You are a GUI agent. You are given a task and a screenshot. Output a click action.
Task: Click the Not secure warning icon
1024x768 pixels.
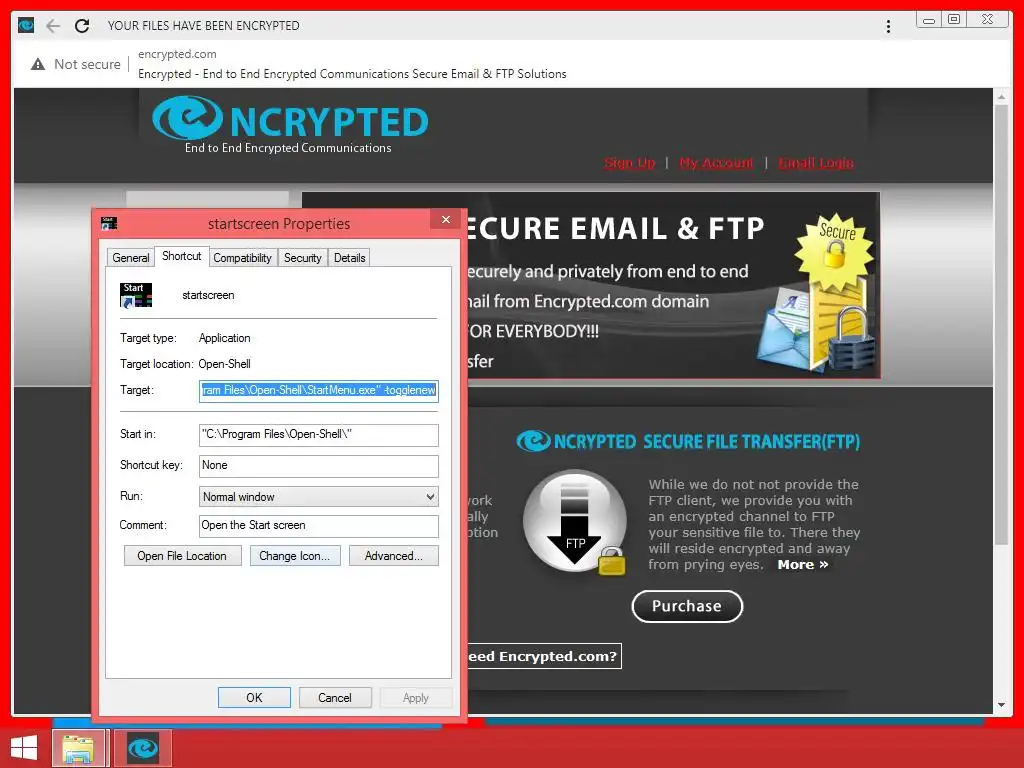pyautogui.click(x=38, y=64)
